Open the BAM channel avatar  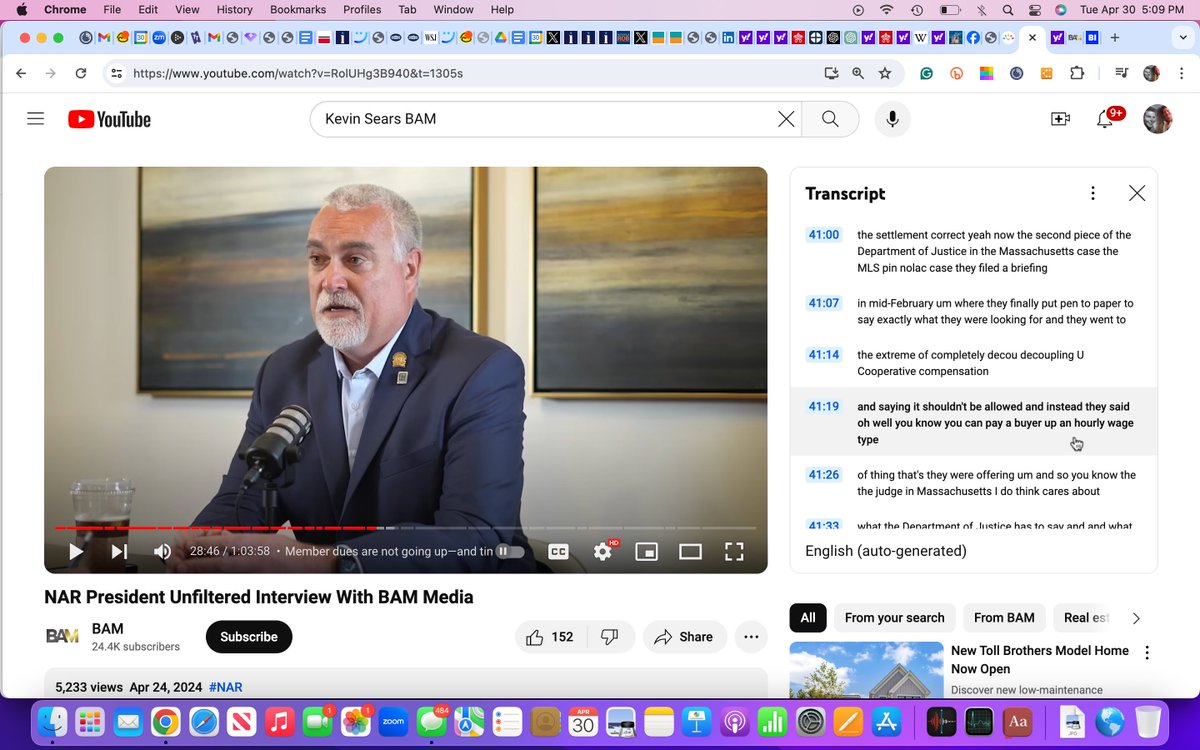62,636
